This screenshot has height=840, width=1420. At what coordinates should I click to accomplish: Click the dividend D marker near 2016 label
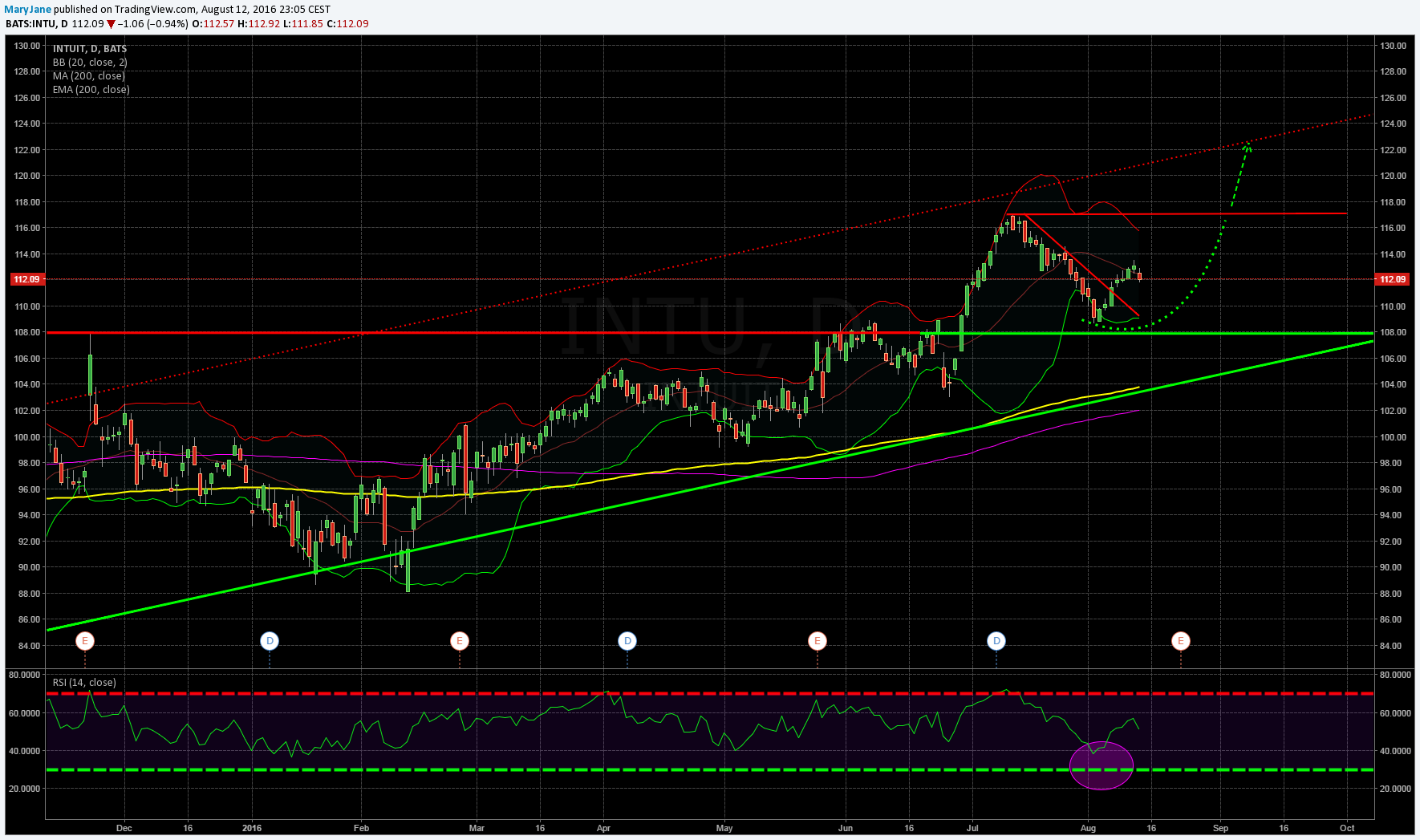coord(270,641)
